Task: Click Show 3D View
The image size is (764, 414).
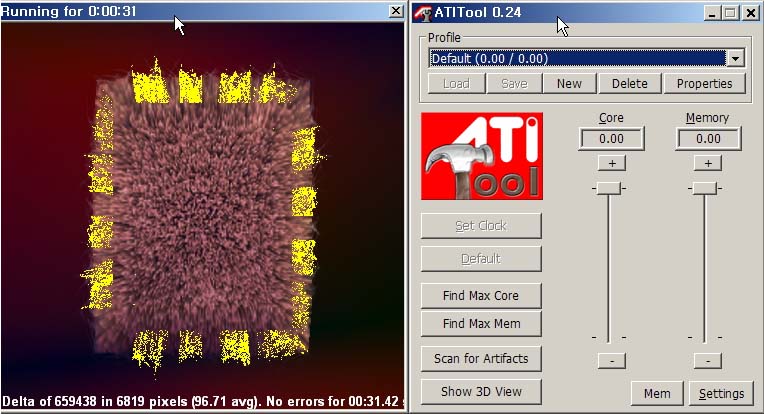Action: [x=481, y=392]
